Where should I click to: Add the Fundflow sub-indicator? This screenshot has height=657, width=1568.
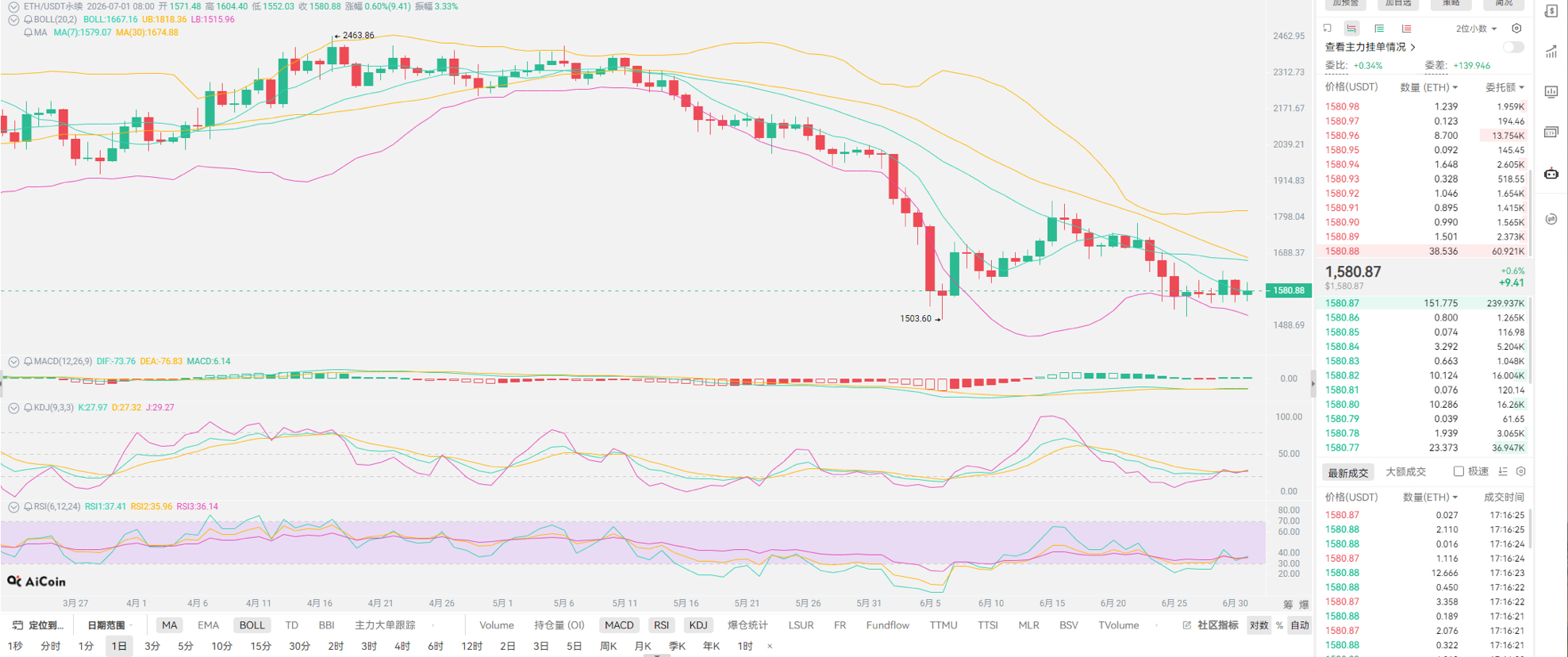pyautogui.click(x=887, y=625)
